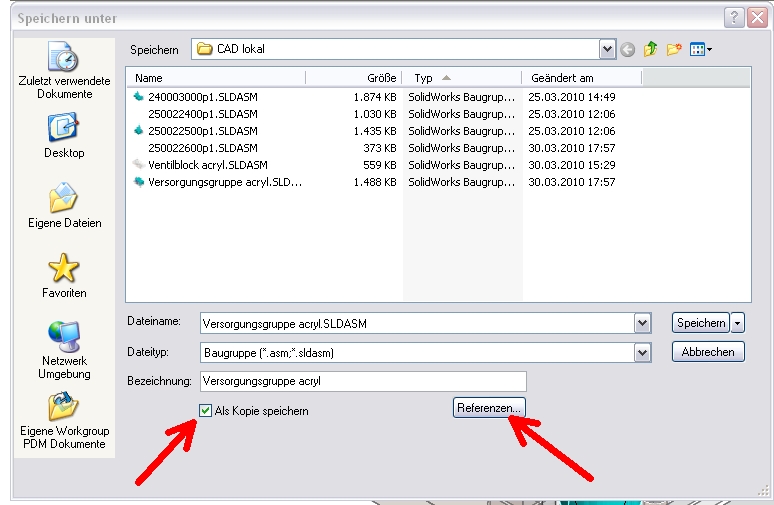Screen dimensions: 774x505
Task: Open the Speichern button's split arrow
Action: click(737, 323)
